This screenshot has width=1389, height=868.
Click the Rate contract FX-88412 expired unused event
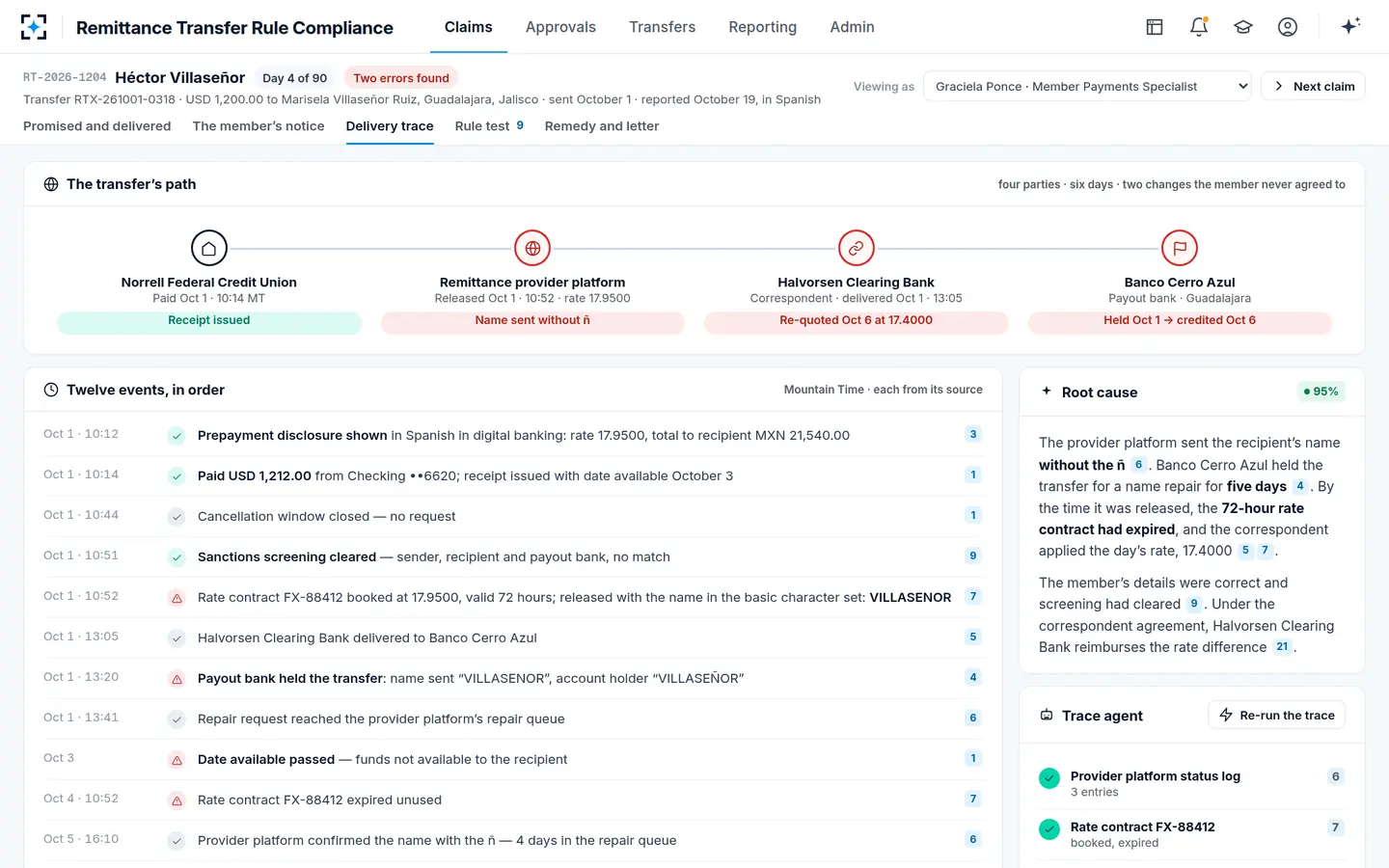[x=513, y=800]
